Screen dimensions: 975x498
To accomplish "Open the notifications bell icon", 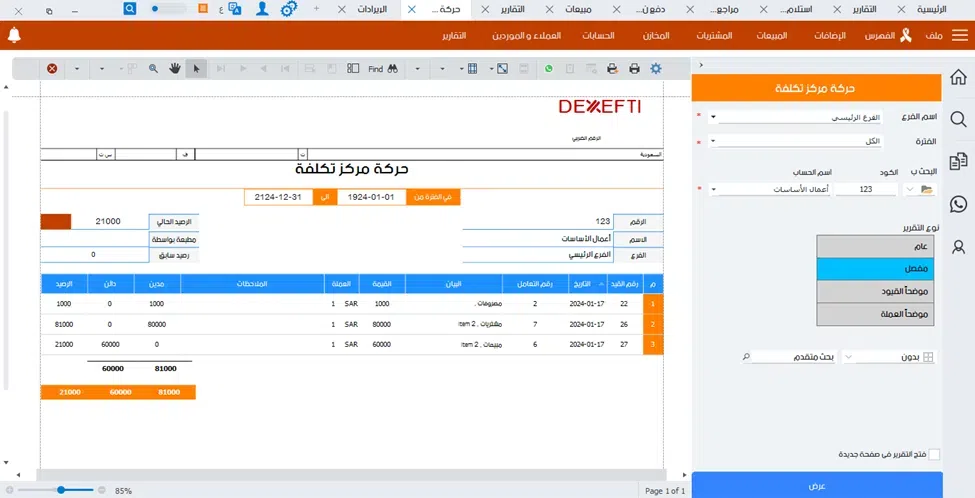I will (x=14, y=36).
